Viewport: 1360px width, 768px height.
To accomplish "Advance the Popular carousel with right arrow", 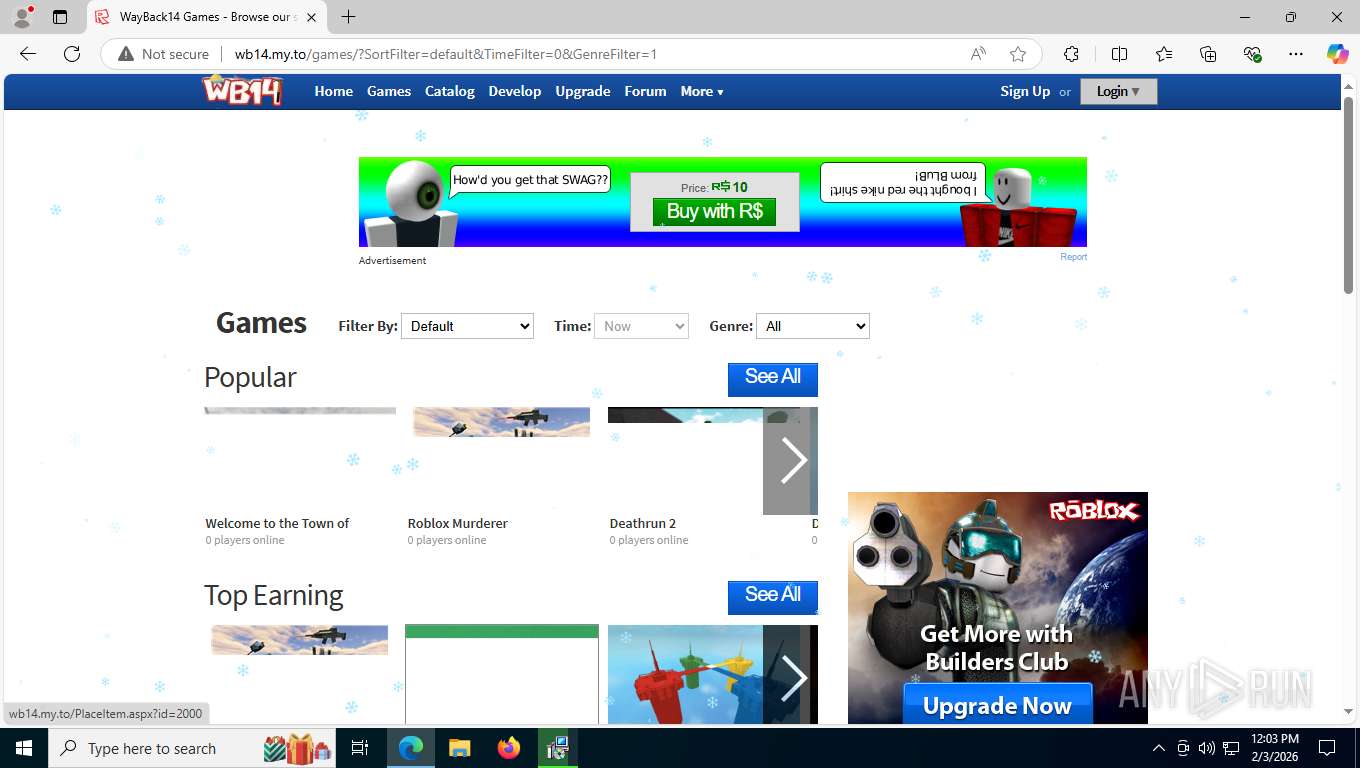I will [x=790, y=461].
